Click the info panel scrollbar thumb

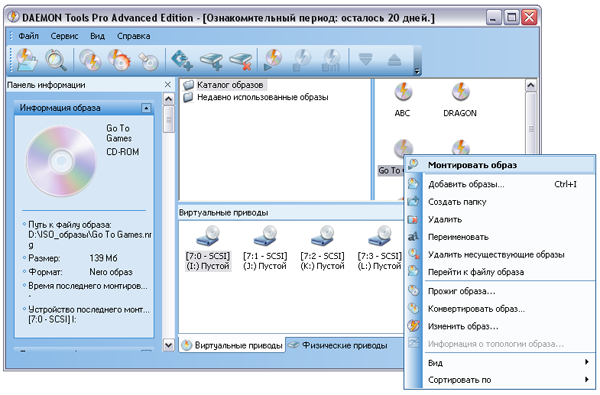(x=168, y=119)
